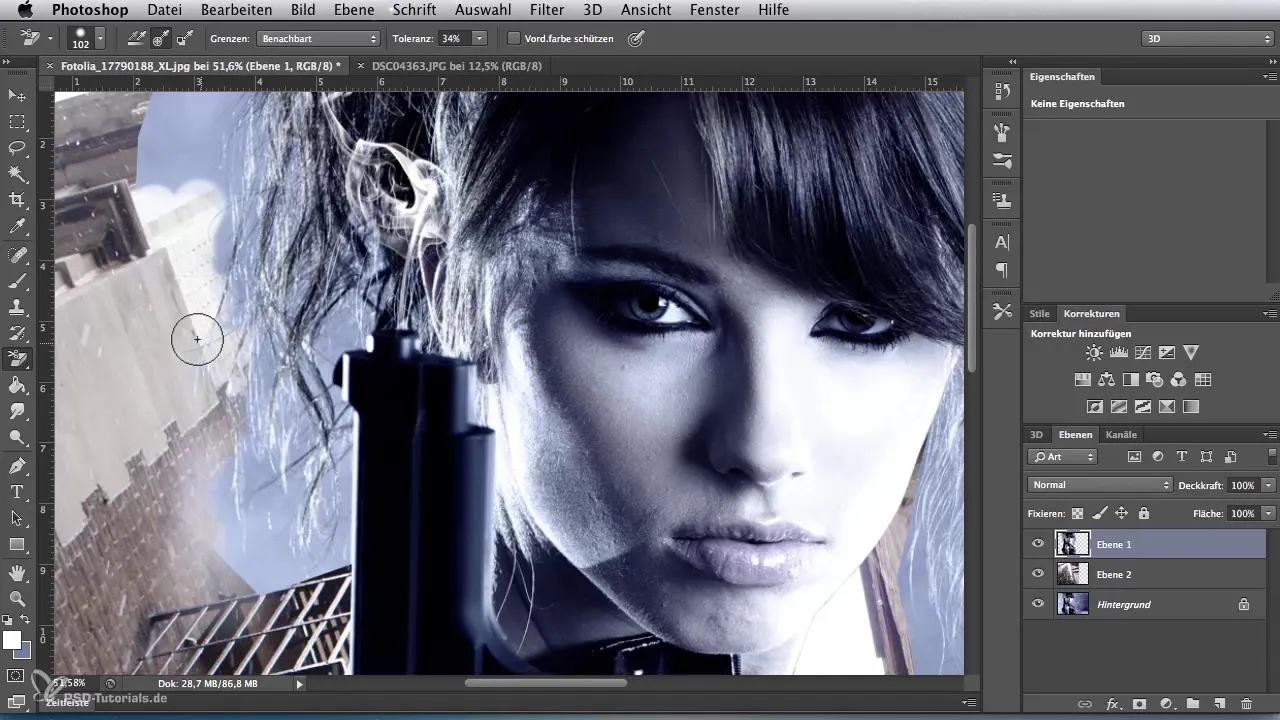The image size is (1280, 720).
Task: Click the Toleranz input field
Action: tap(454, 39)
